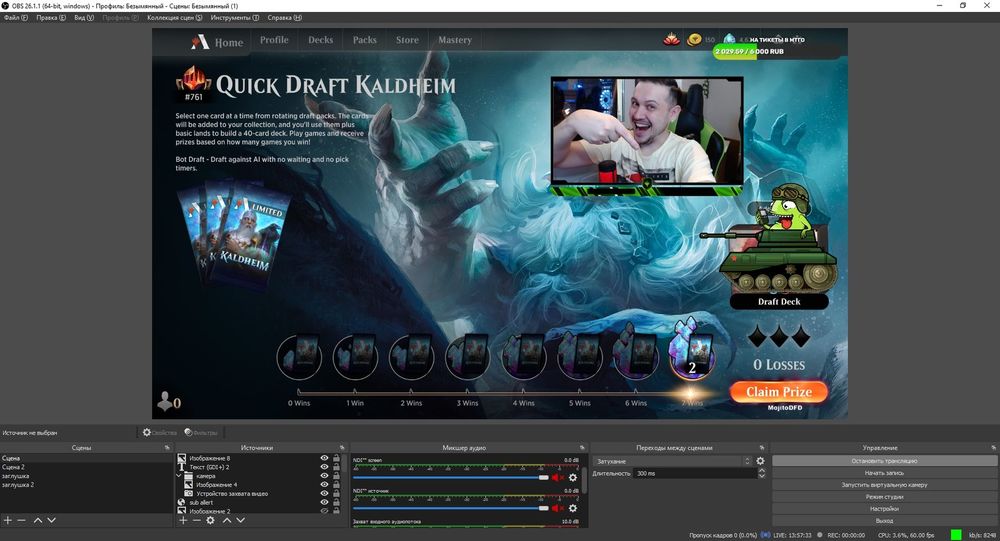Add a new source with plus icon
The image size is (1000, 541).
point(183,520)
